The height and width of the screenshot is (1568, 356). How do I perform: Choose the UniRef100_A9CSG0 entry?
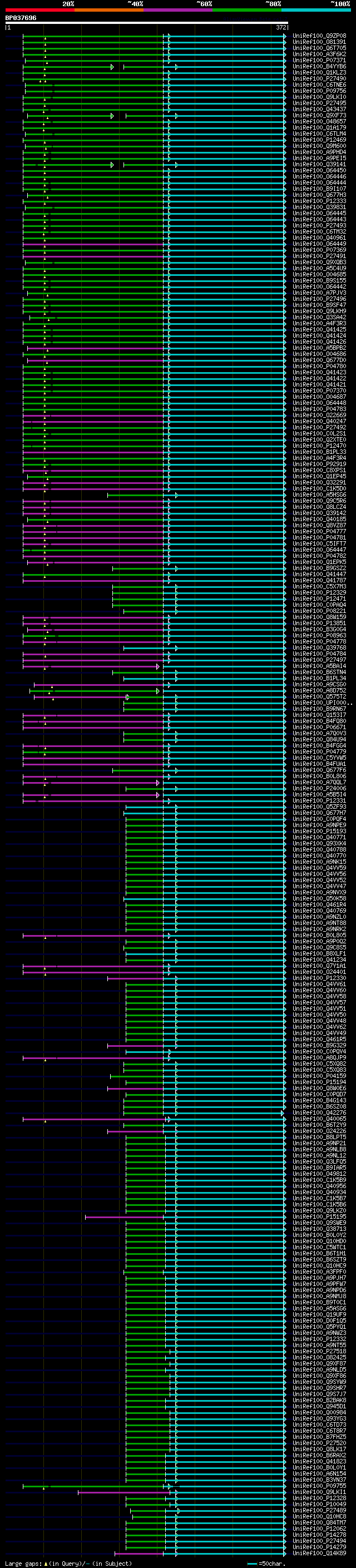pyautogui.click(x=319, y=684)
